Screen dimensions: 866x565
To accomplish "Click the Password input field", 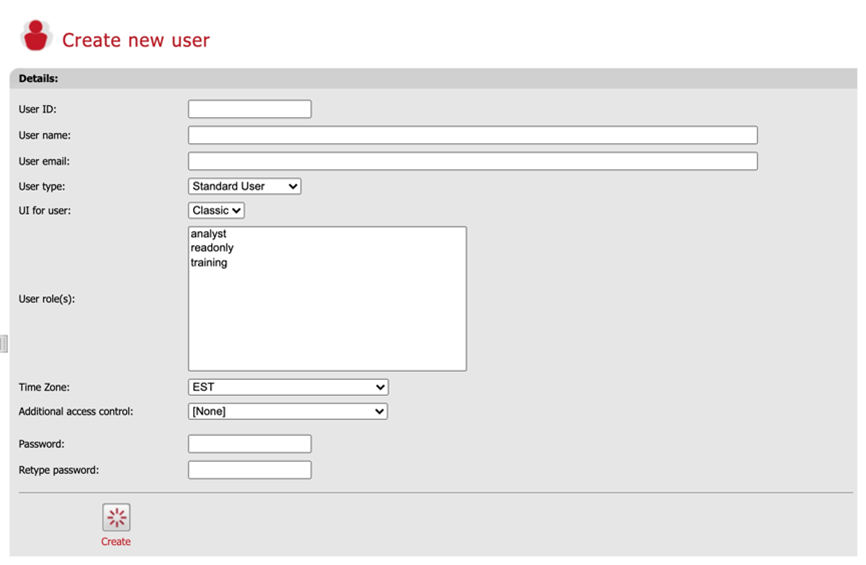I will tap(249, 444).
